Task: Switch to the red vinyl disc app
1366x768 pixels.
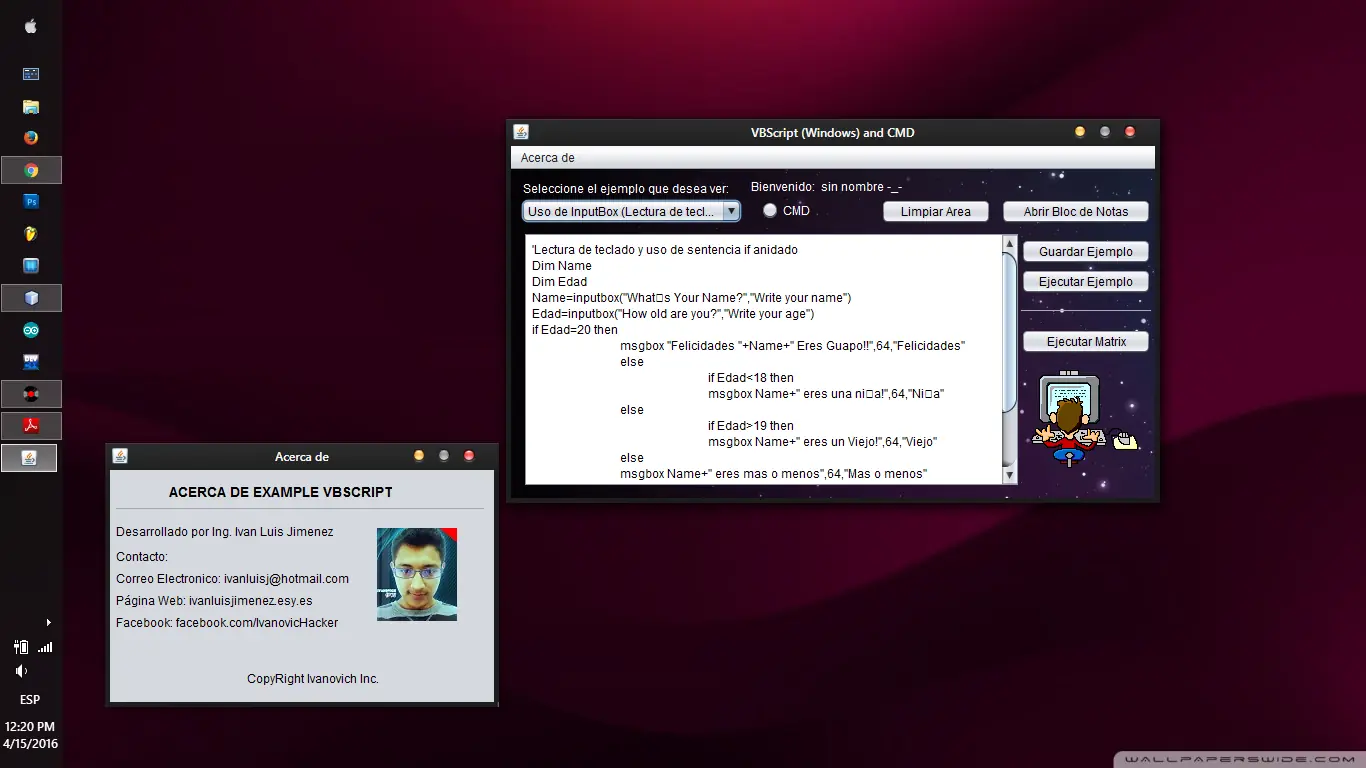Action: click(31, 394)
